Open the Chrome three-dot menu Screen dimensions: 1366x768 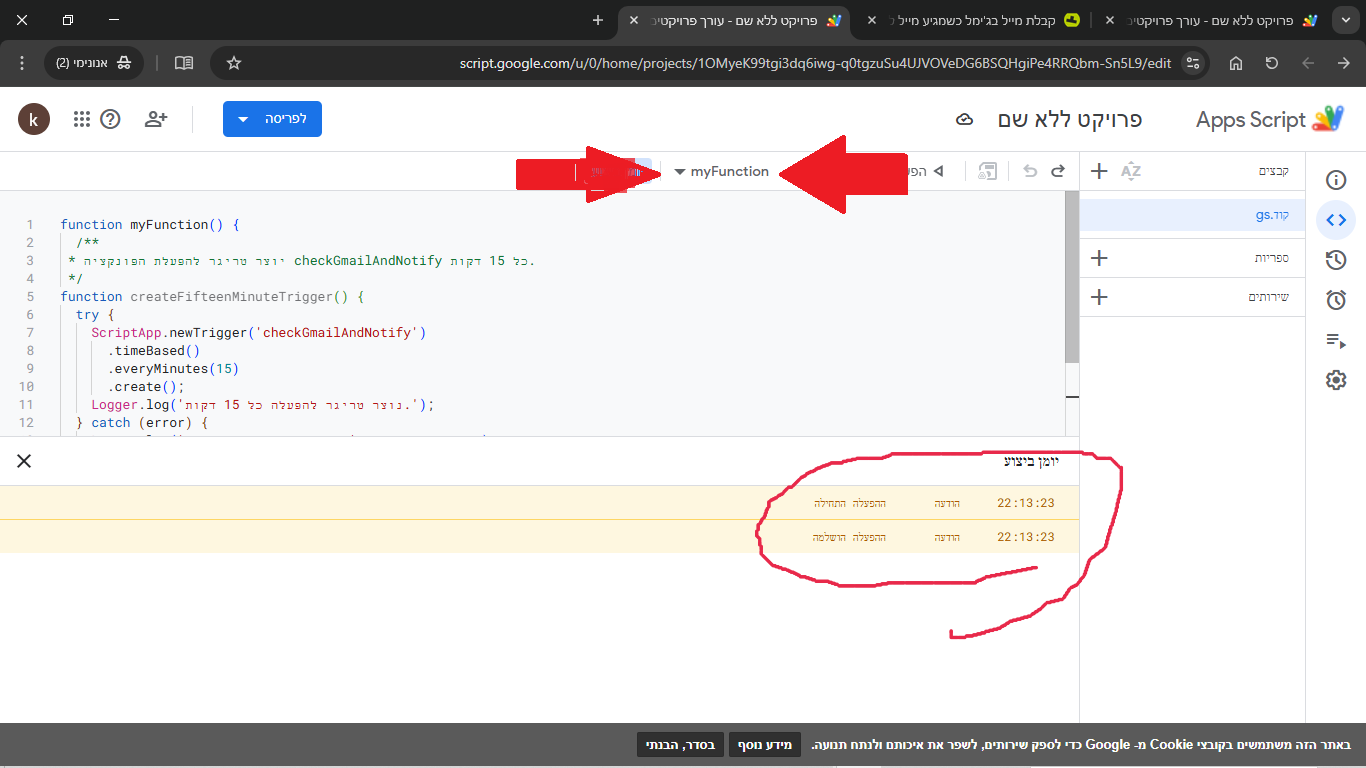[x=22, y=63]
